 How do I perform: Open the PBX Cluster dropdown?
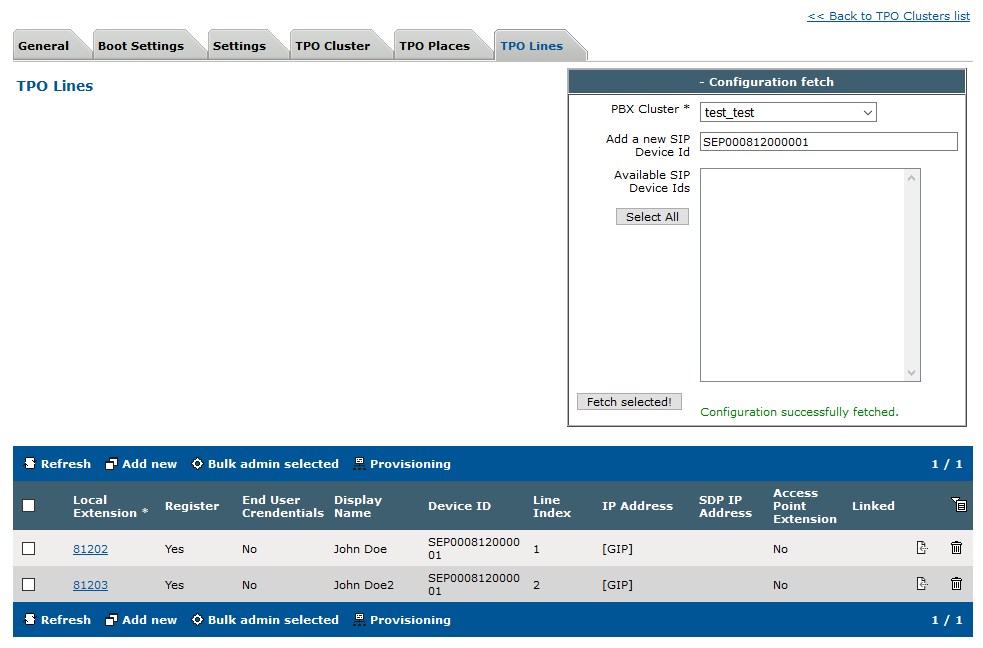788,113
